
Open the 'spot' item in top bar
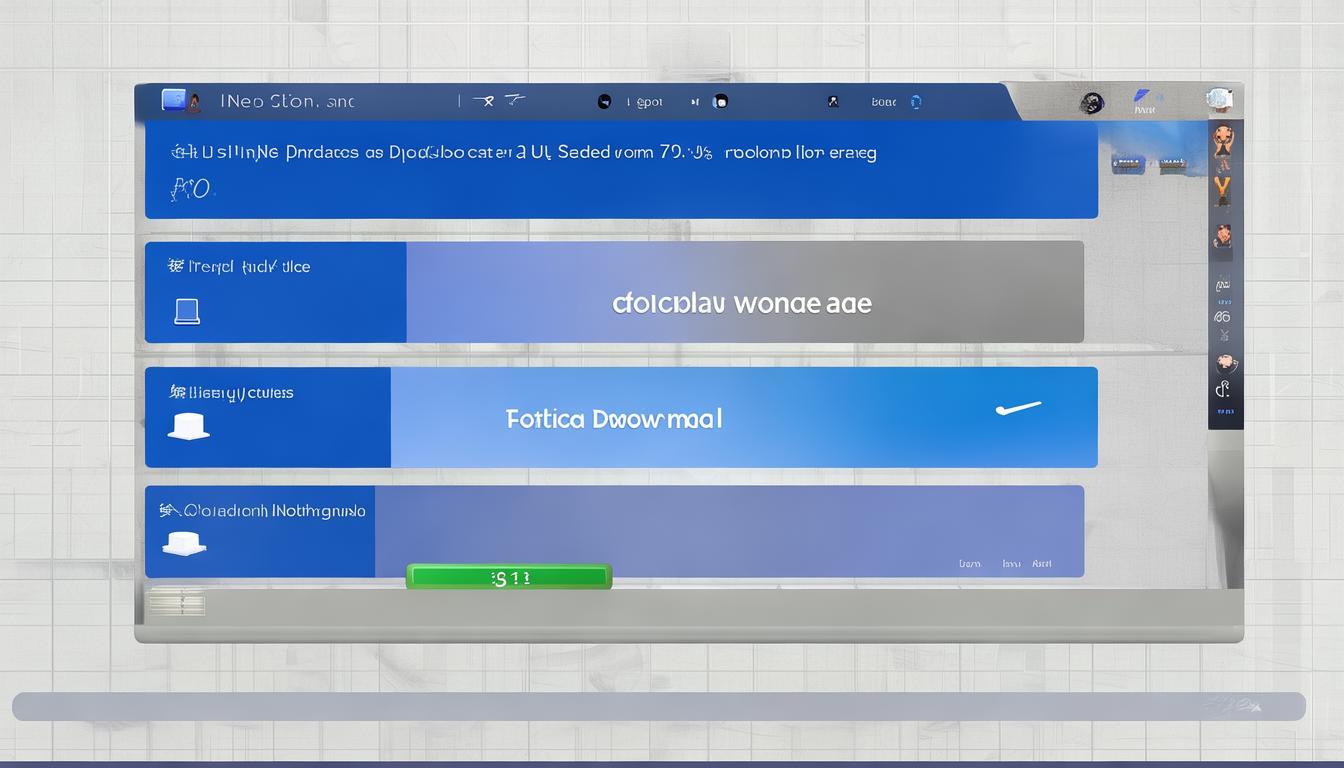pyautogui.click(x=649, y=102)
